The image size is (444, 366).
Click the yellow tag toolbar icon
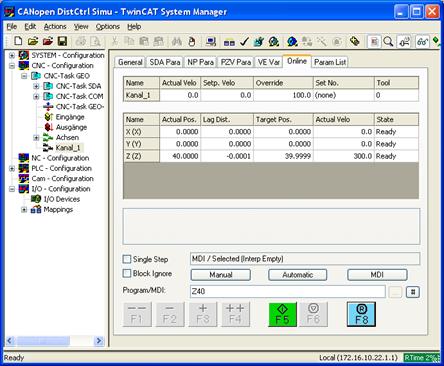click(x=354, y=41)
